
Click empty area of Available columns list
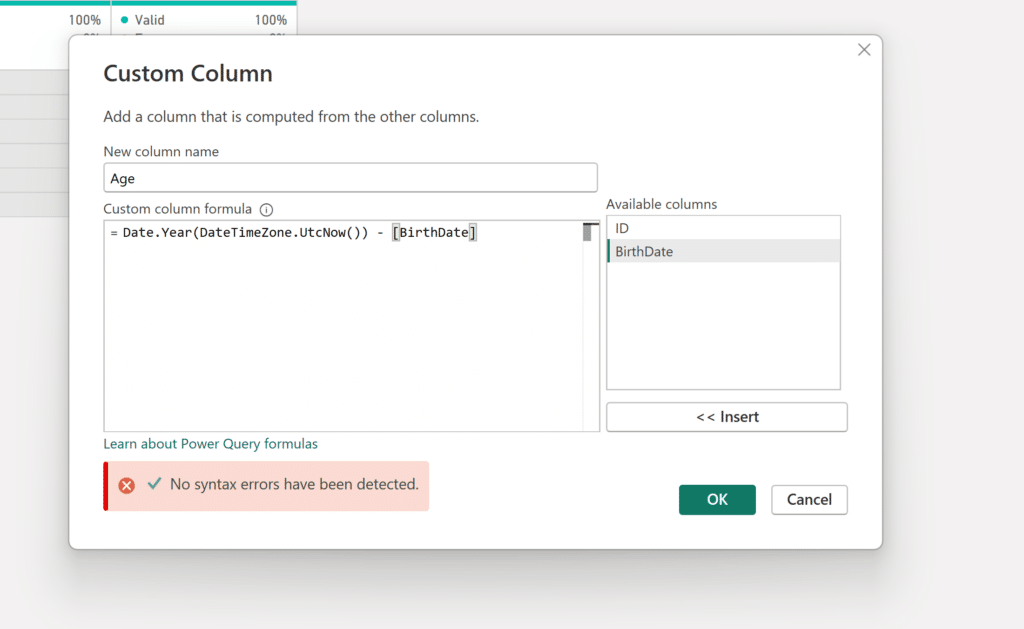pyautogui.click(x=722, y=330)
